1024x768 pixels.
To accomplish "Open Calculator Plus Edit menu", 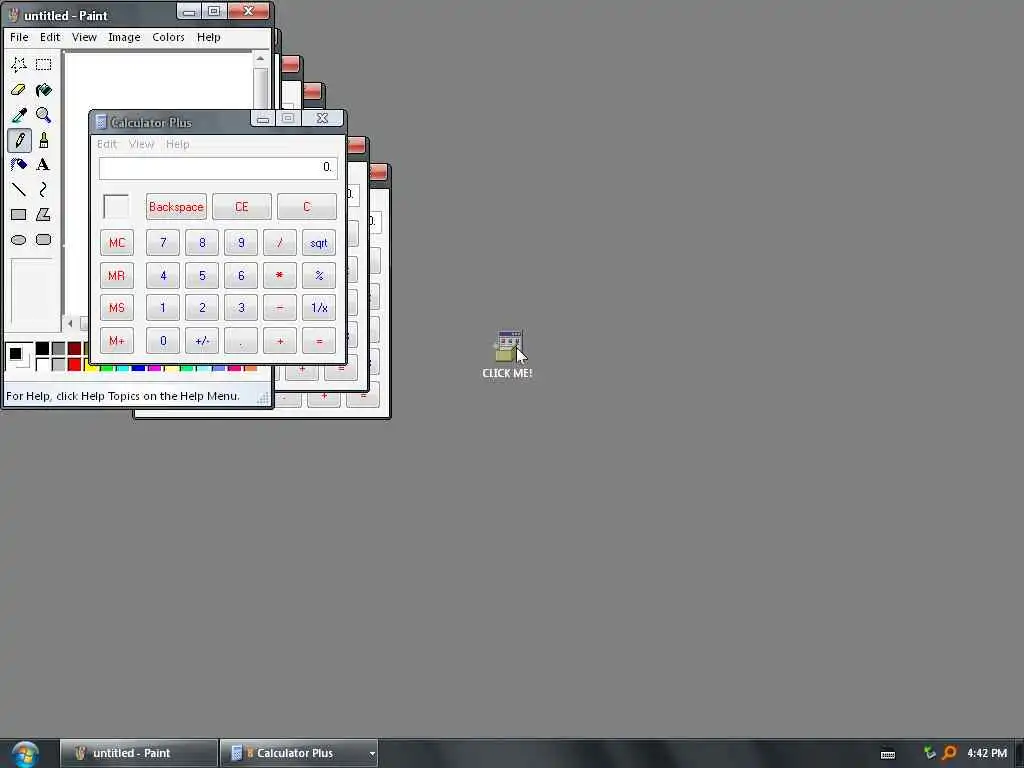I will pyautogui.click(x=106, y=144).
